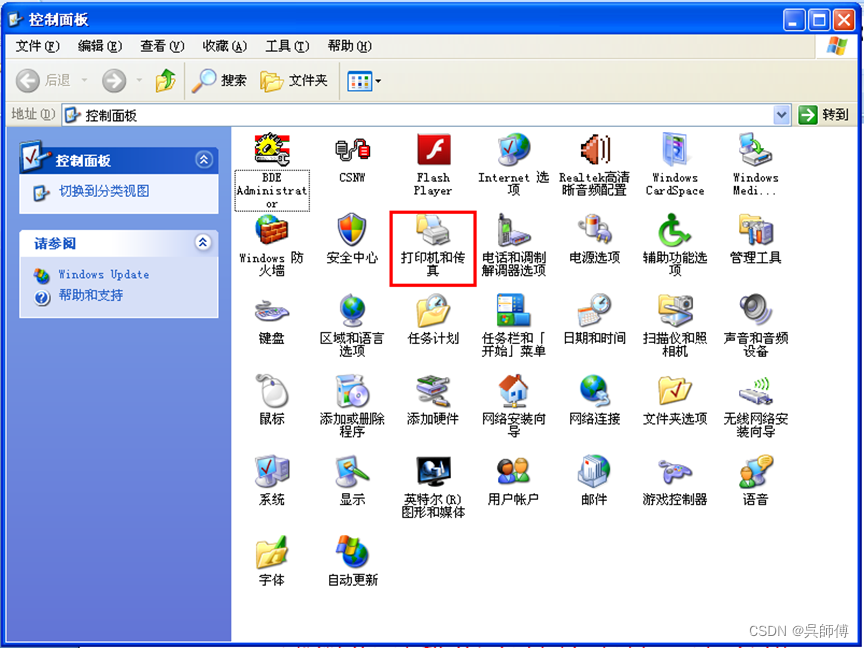Click the forward arrow toolbar button
864x648 pixels.
pos(114,81)
